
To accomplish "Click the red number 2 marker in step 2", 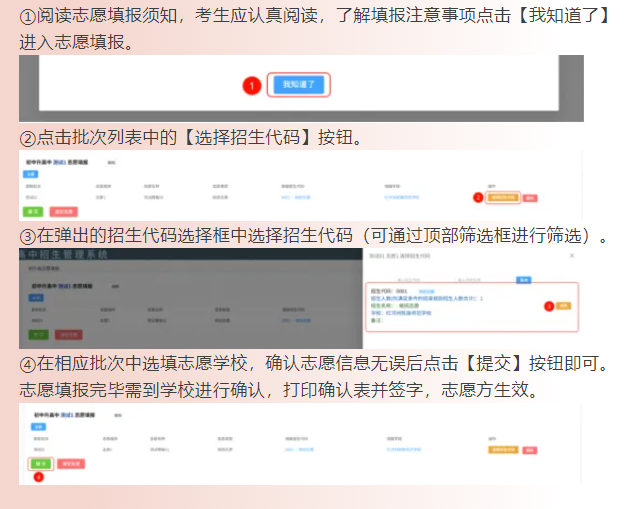I will [478, 198].
